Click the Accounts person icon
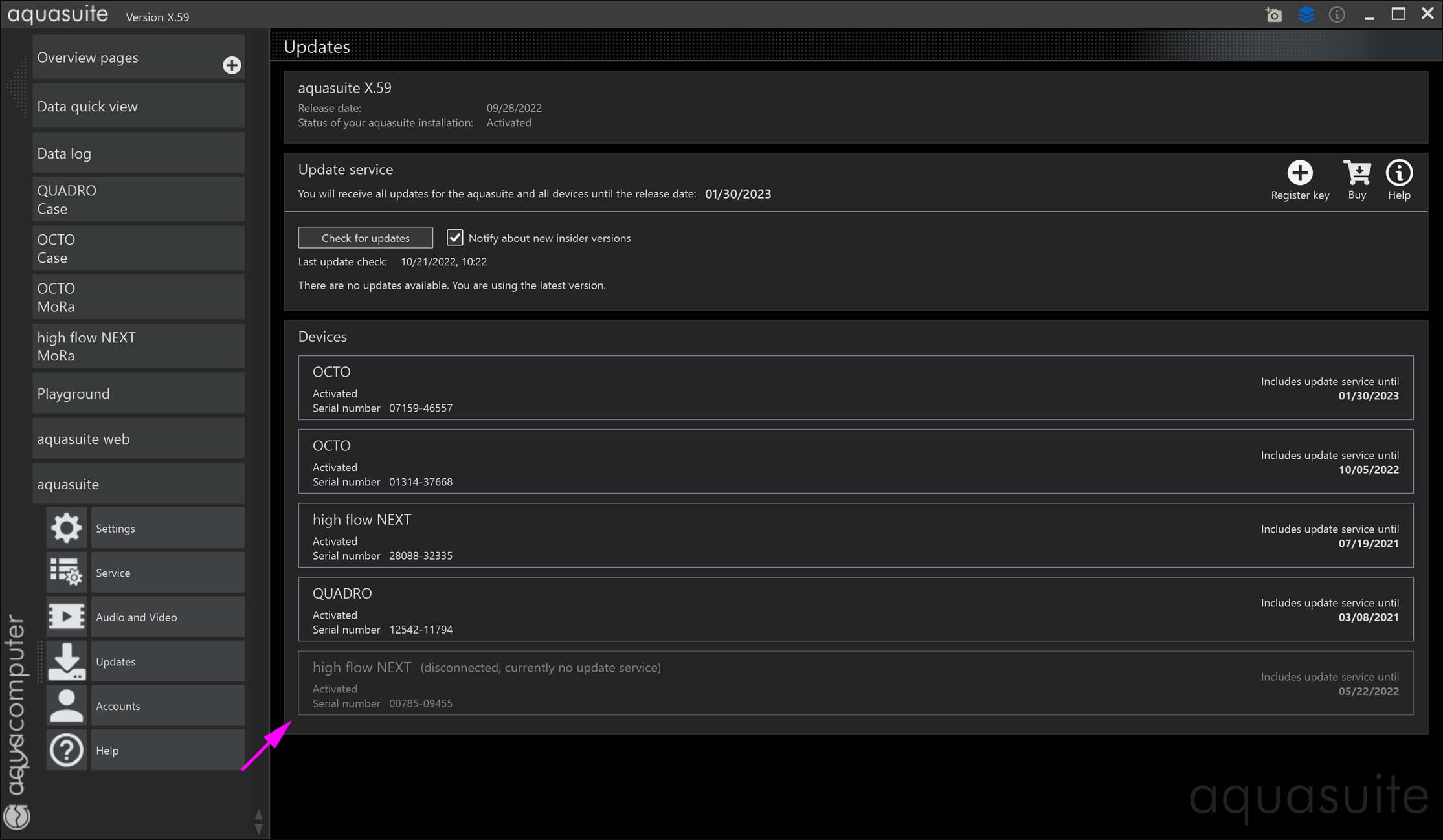1443x840 pixels. (x=66, y=705)
